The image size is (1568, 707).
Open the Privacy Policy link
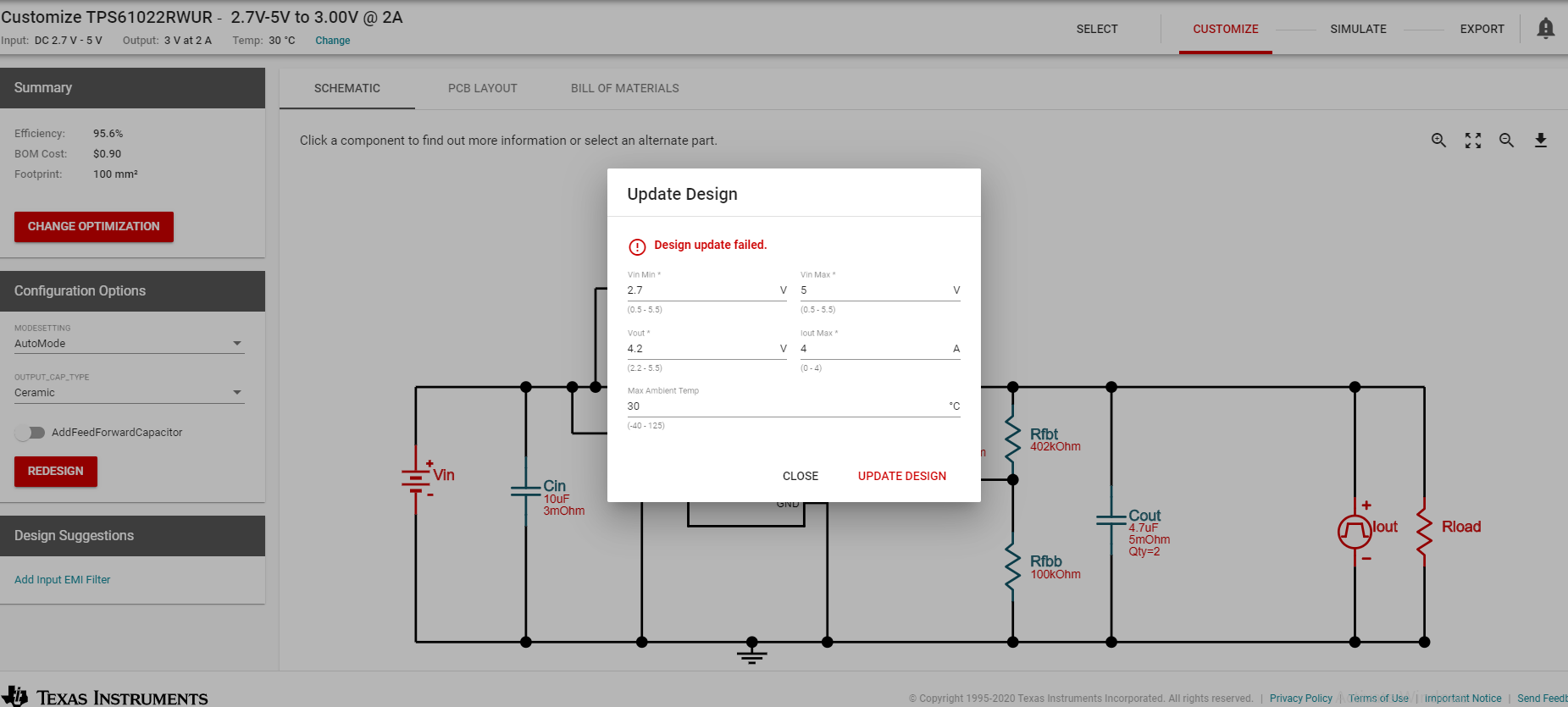pos(1301,699)
